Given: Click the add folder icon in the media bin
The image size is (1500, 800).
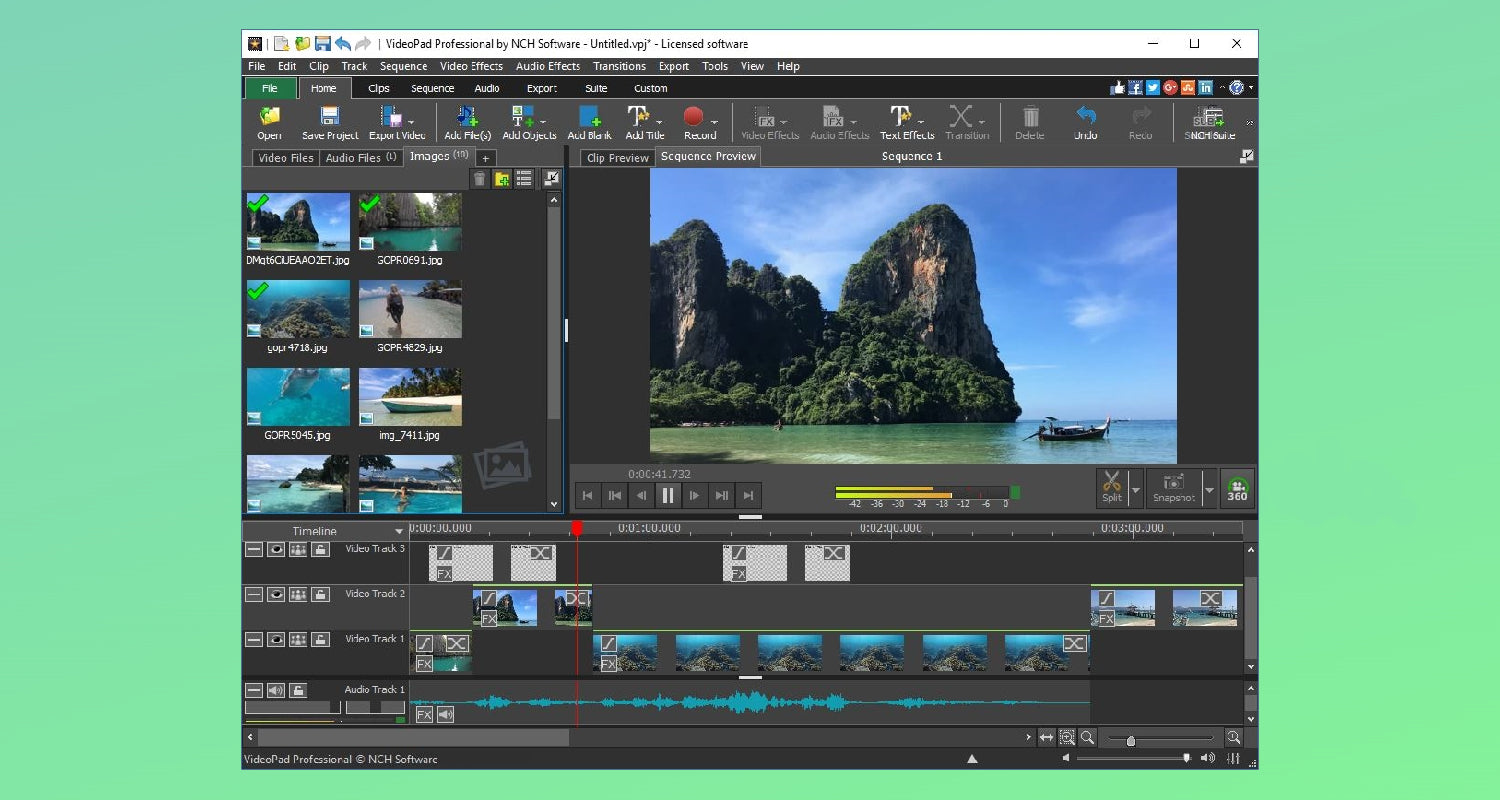Looking at the screenshot, I should click(x=502, y=179).
